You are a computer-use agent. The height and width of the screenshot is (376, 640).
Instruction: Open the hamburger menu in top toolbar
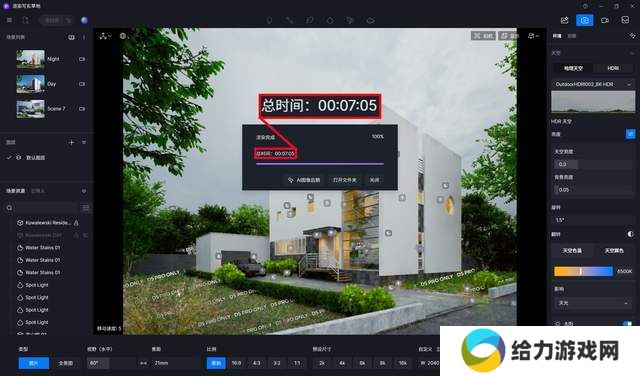(9, 20)
